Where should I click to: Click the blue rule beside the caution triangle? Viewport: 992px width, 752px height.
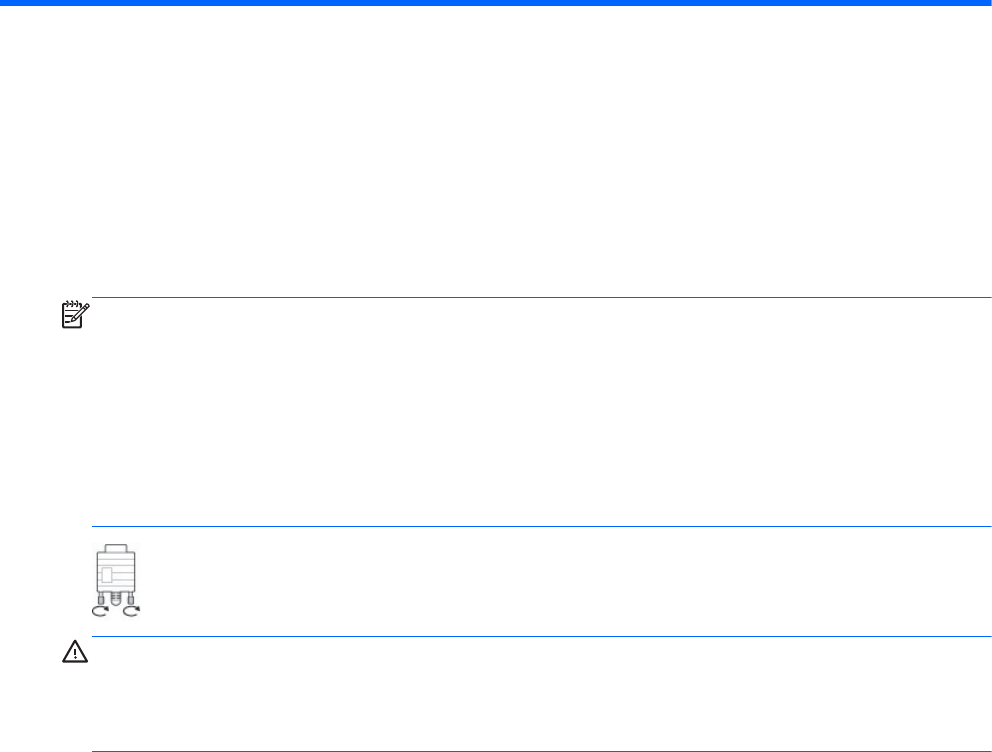point(542,636)
